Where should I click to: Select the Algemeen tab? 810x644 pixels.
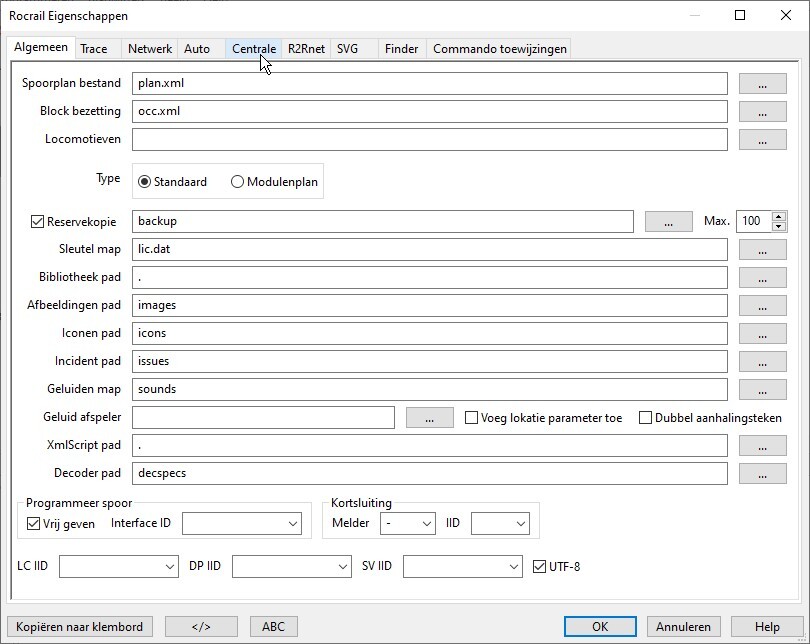(x=41, y=47)
